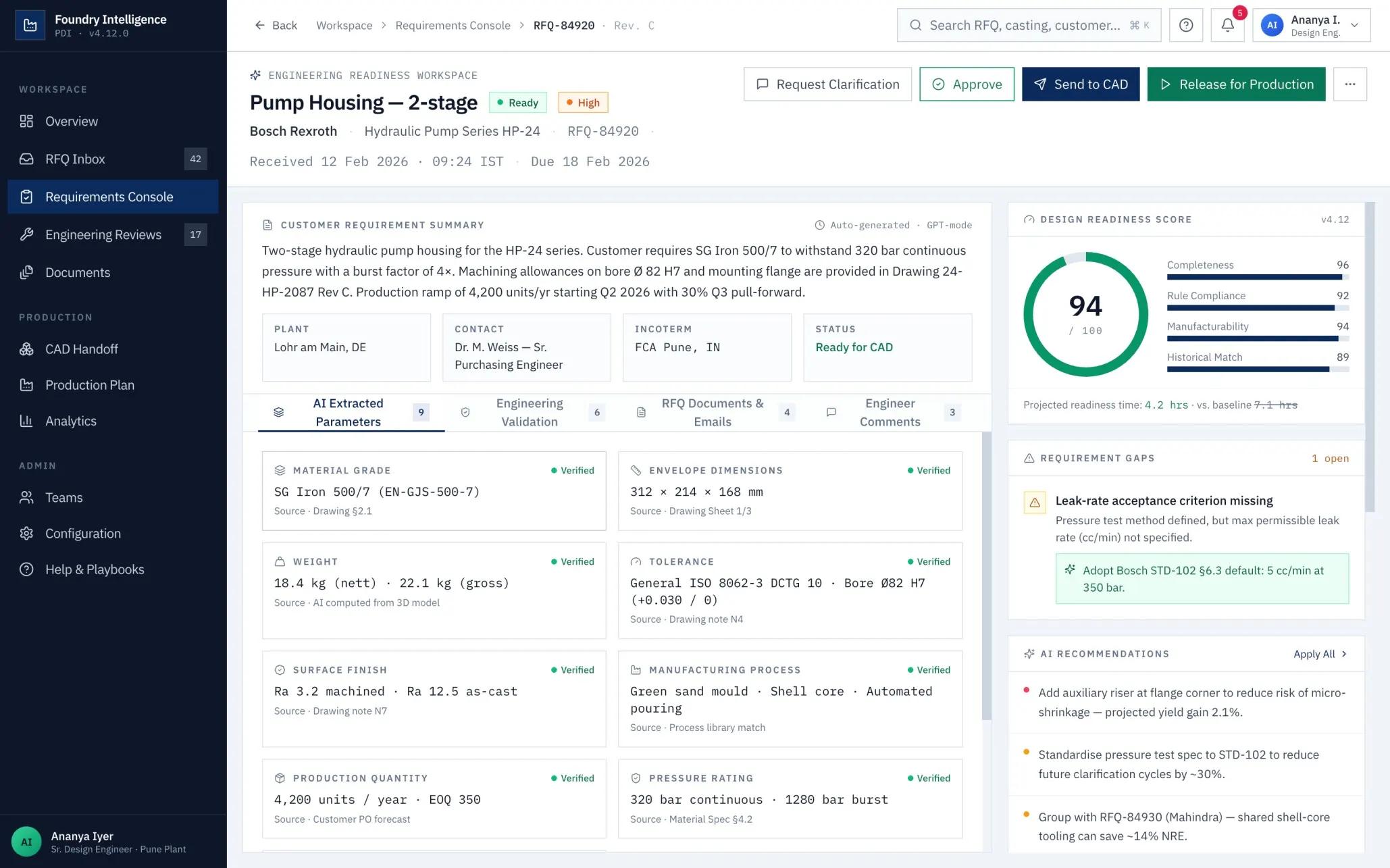Screen dimensions: 1390x868
Task: Open the Ananya I. account dropdown
Action: 1311,25
